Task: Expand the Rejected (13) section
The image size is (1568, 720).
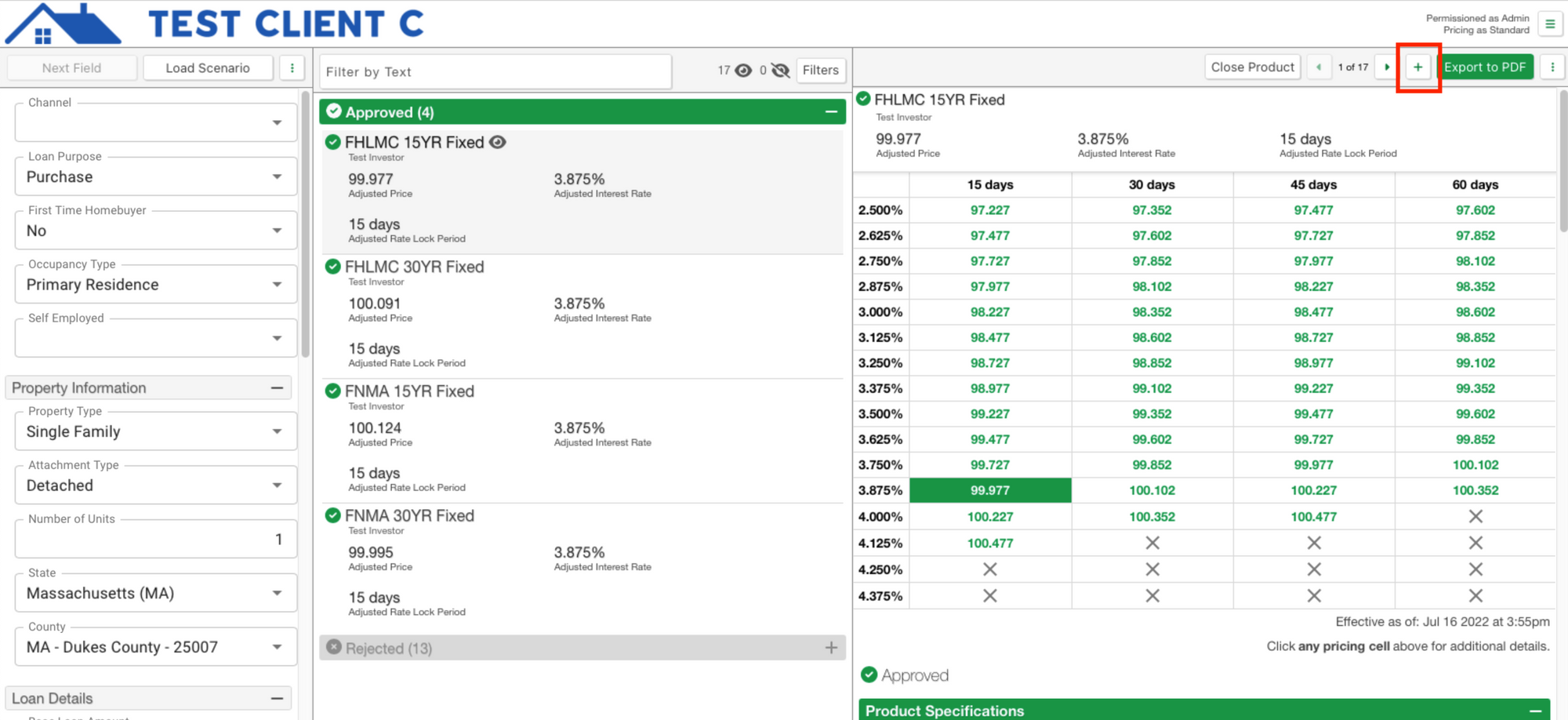Action: pos(831,648)
